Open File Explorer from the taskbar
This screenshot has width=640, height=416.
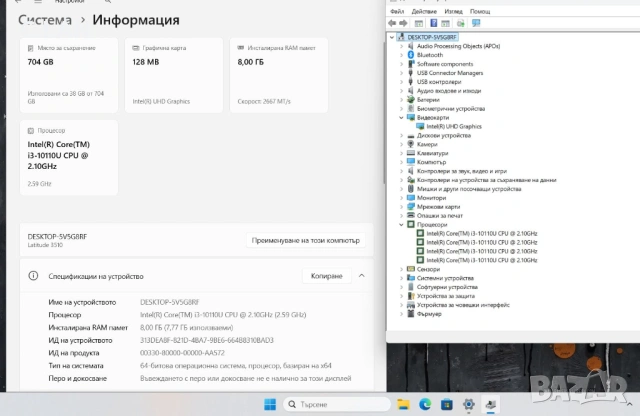click(x=403, y=404)
